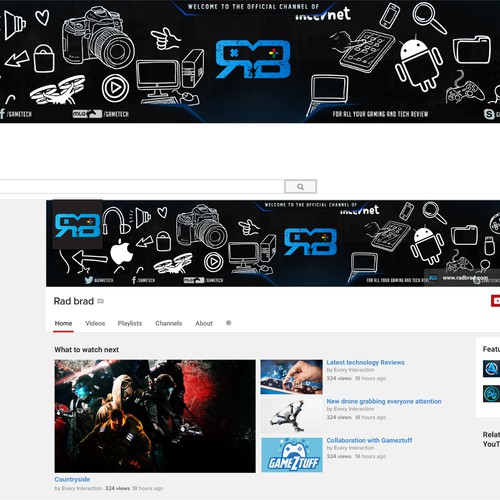Screen dimensions: 500x500
Task: Open the Playlists tab
Action: tap(130, 323)
